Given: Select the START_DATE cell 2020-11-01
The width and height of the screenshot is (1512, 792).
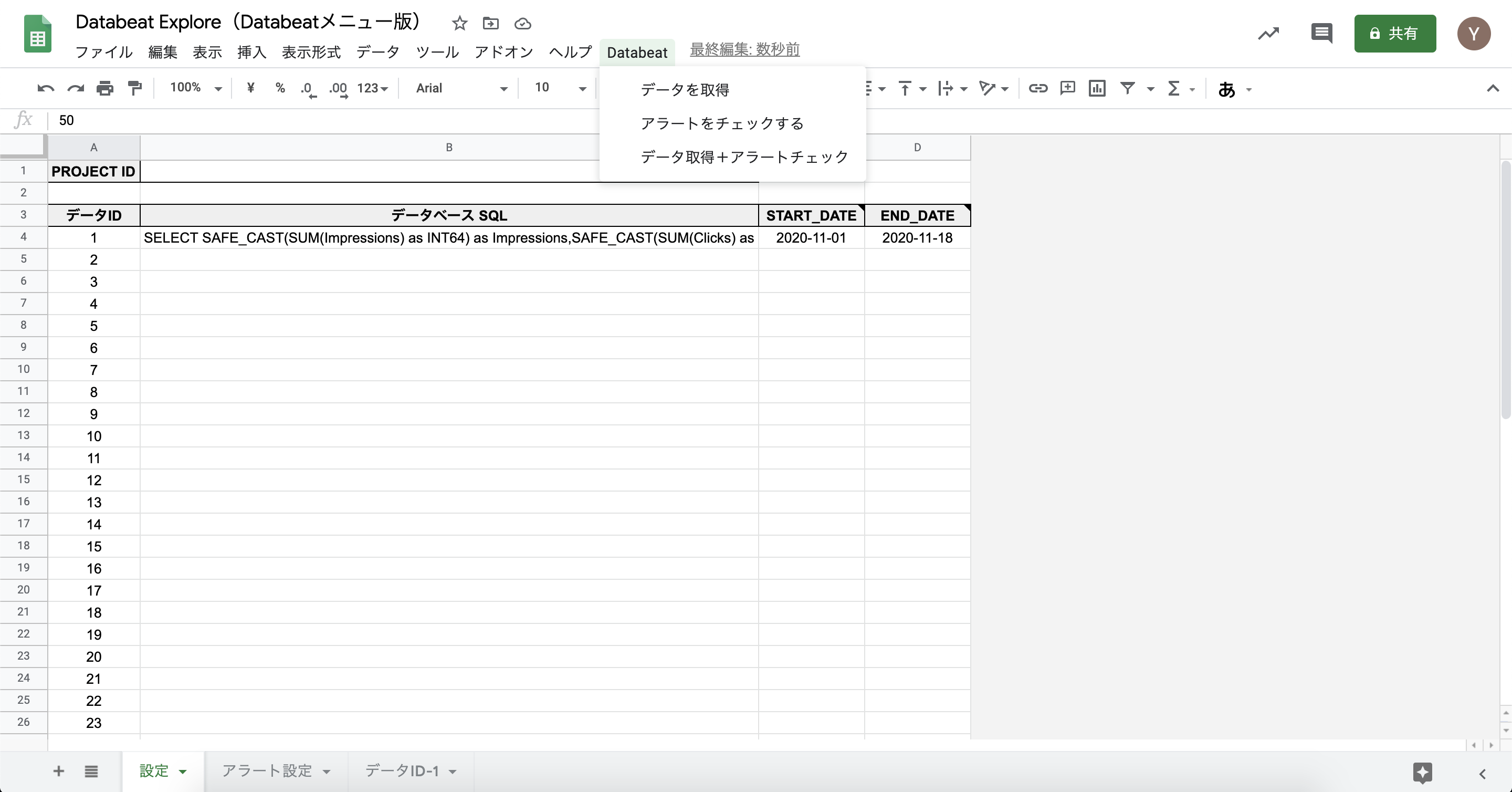Looking at the screenshot, I should coord(811,238).
